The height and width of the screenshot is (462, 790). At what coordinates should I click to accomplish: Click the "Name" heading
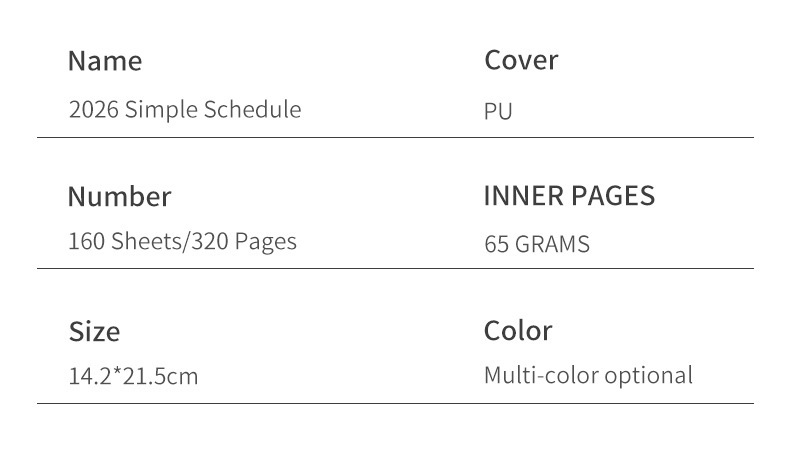click(105, 61)
